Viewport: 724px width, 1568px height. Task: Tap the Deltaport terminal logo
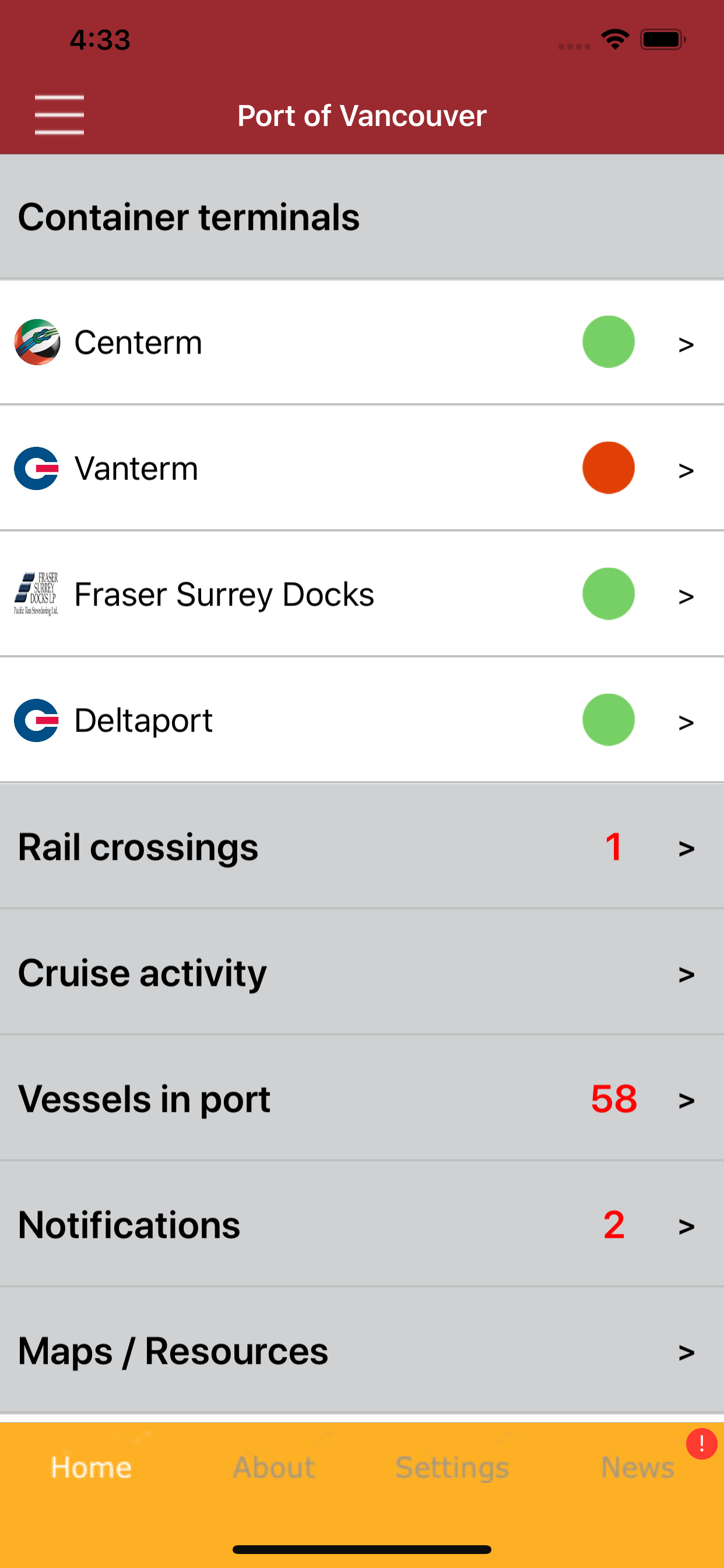pyautogui.click(x=37, y=720)
